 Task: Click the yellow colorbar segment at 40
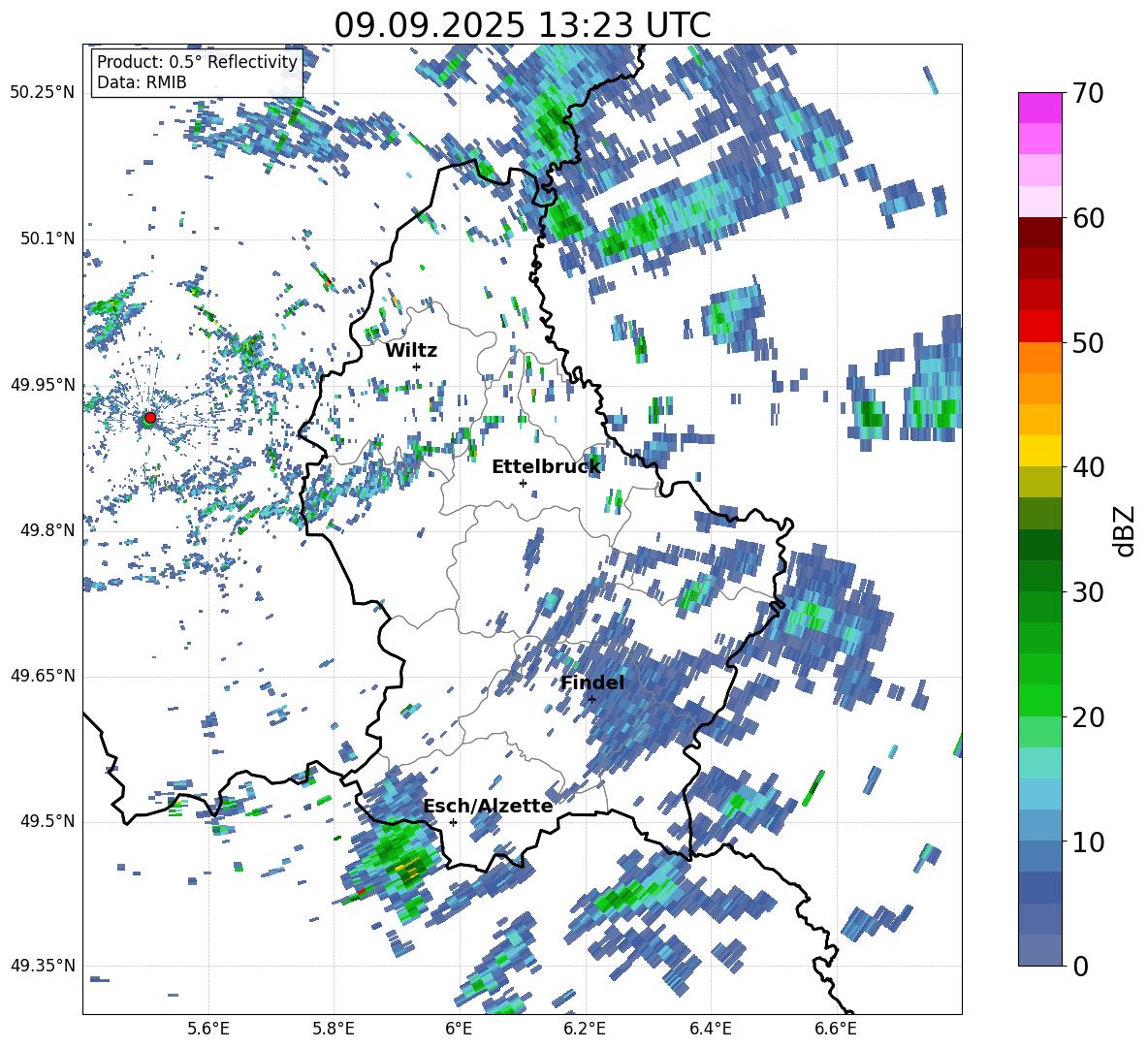click(1039, 451)
